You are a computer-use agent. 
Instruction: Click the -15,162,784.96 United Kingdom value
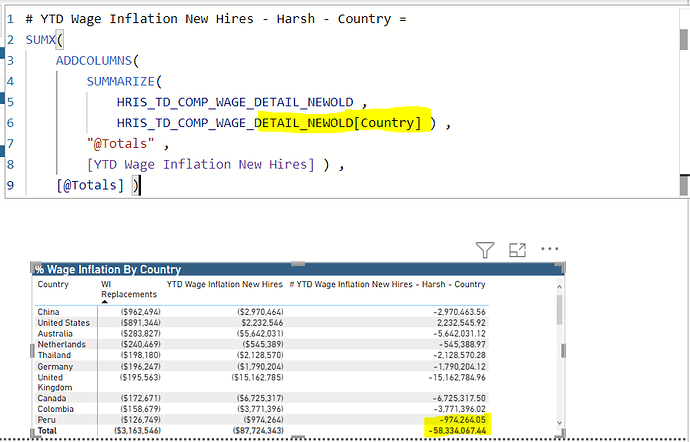coord(457,377)
